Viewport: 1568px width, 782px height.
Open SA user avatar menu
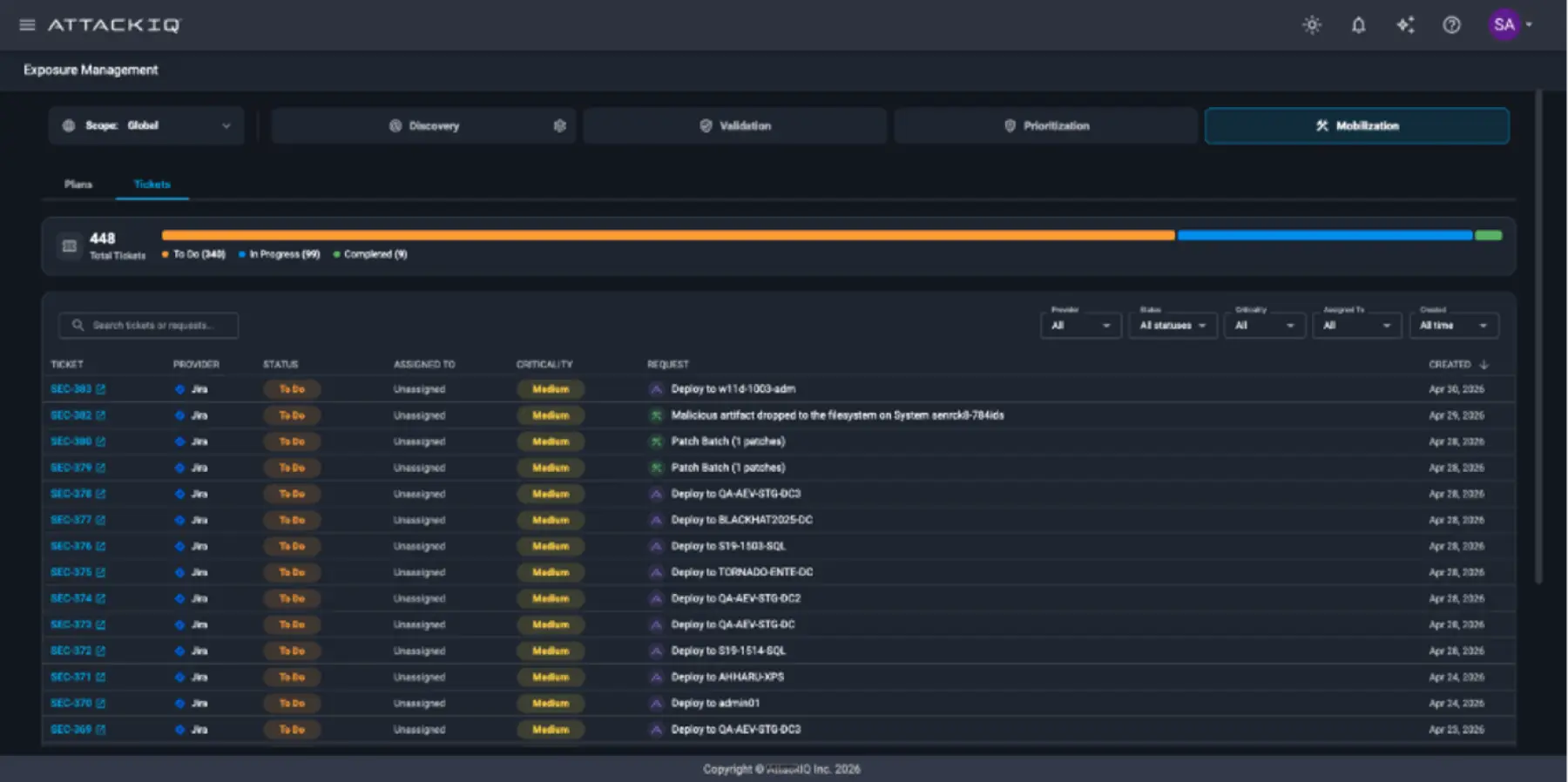tap(1504, 24)
